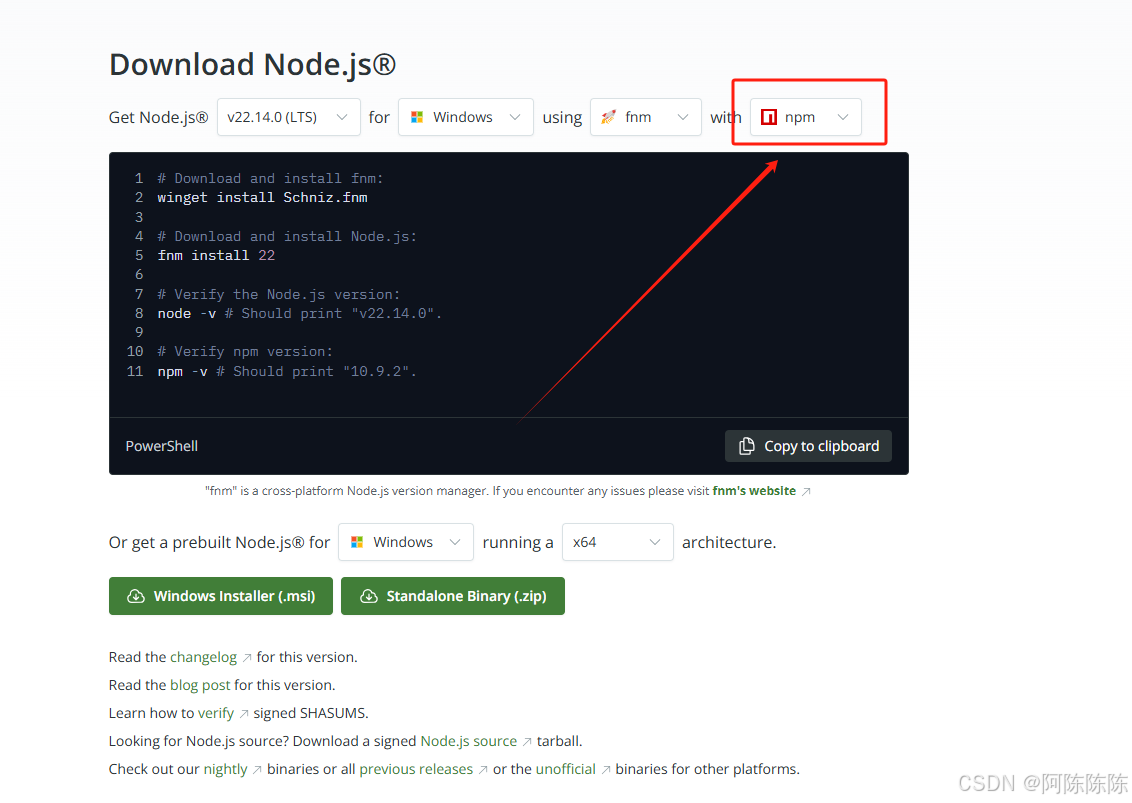
Task: Open the npm package manager dropdown
Action: (806, 117)
